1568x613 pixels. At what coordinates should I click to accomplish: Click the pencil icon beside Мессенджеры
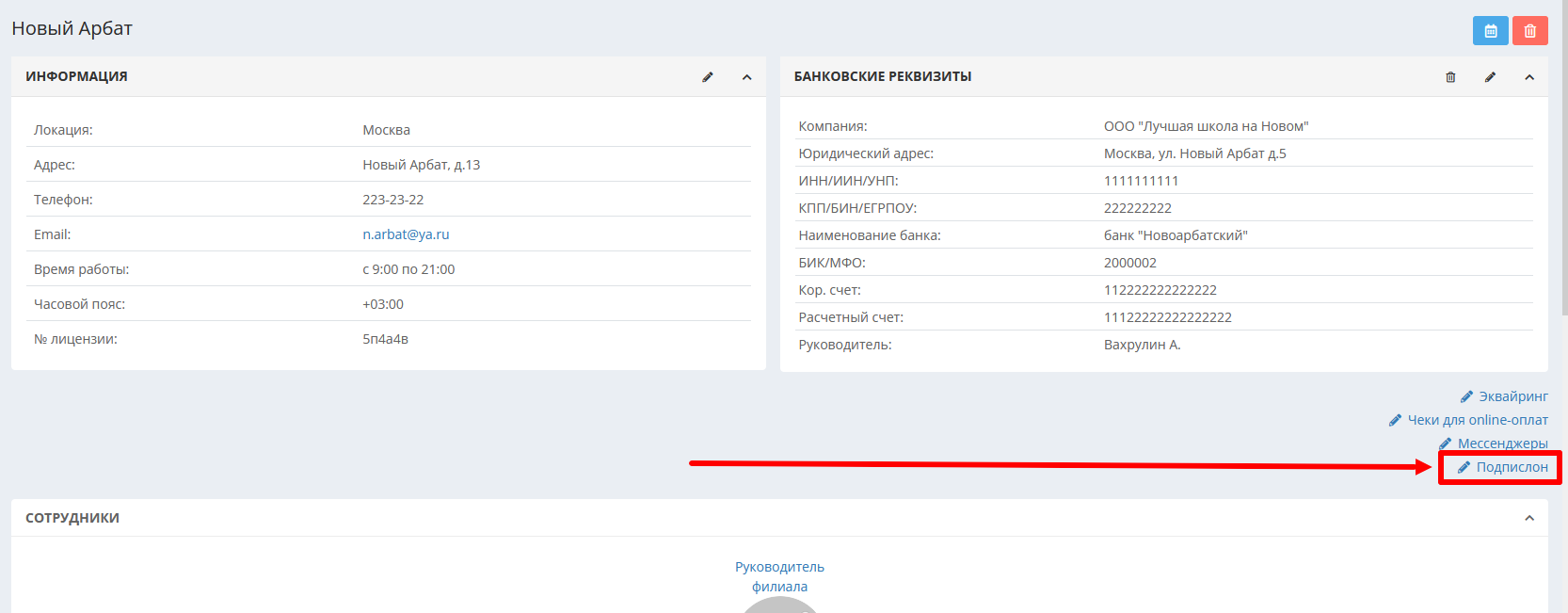[x=1445, y=444]
